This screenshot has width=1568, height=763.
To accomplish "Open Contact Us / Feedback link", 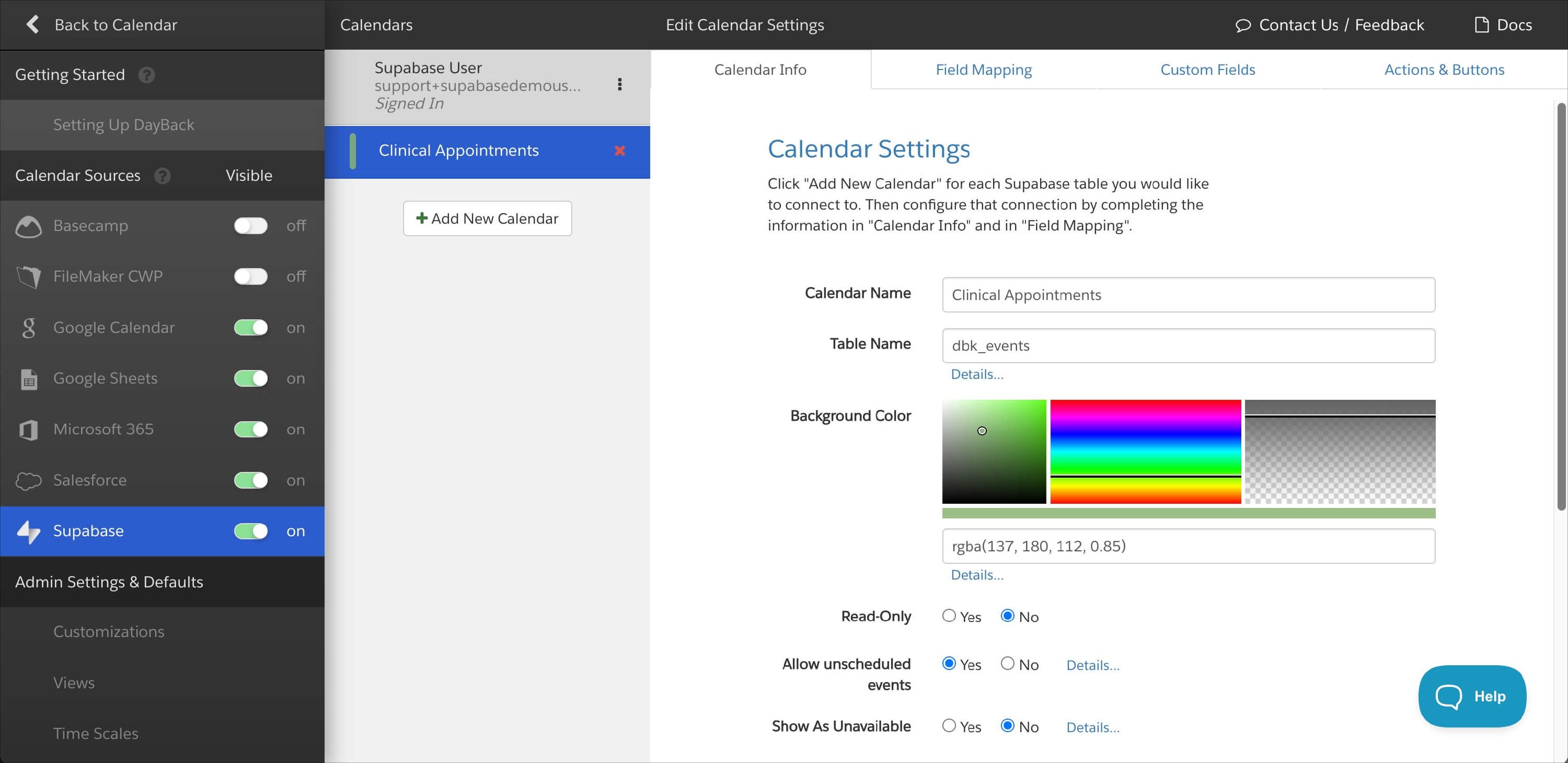I will pyautogui.click(x=1330, y=25).
